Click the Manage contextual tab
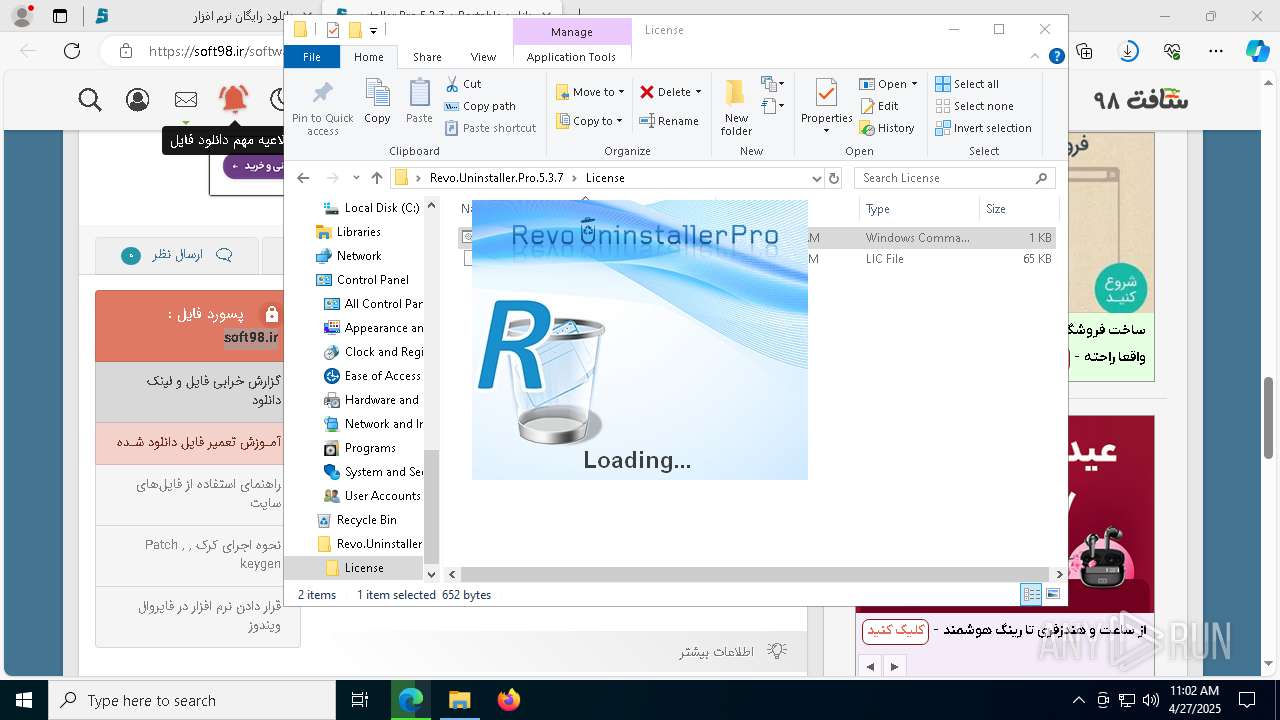1280x720 pixels. point(571,32)
